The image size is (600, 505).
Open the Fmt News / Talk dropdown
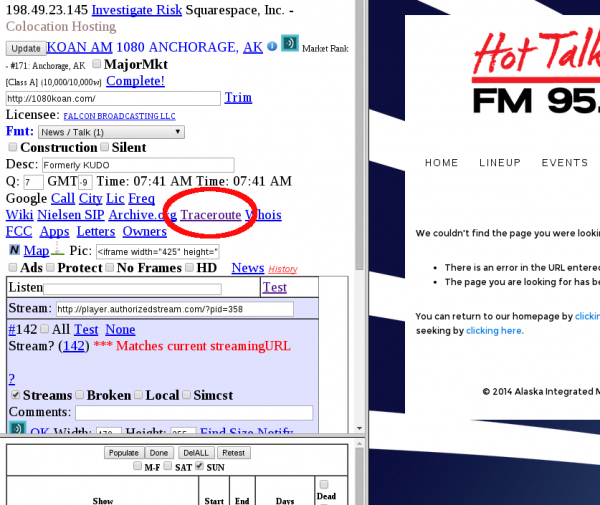(x=111, y=132)
